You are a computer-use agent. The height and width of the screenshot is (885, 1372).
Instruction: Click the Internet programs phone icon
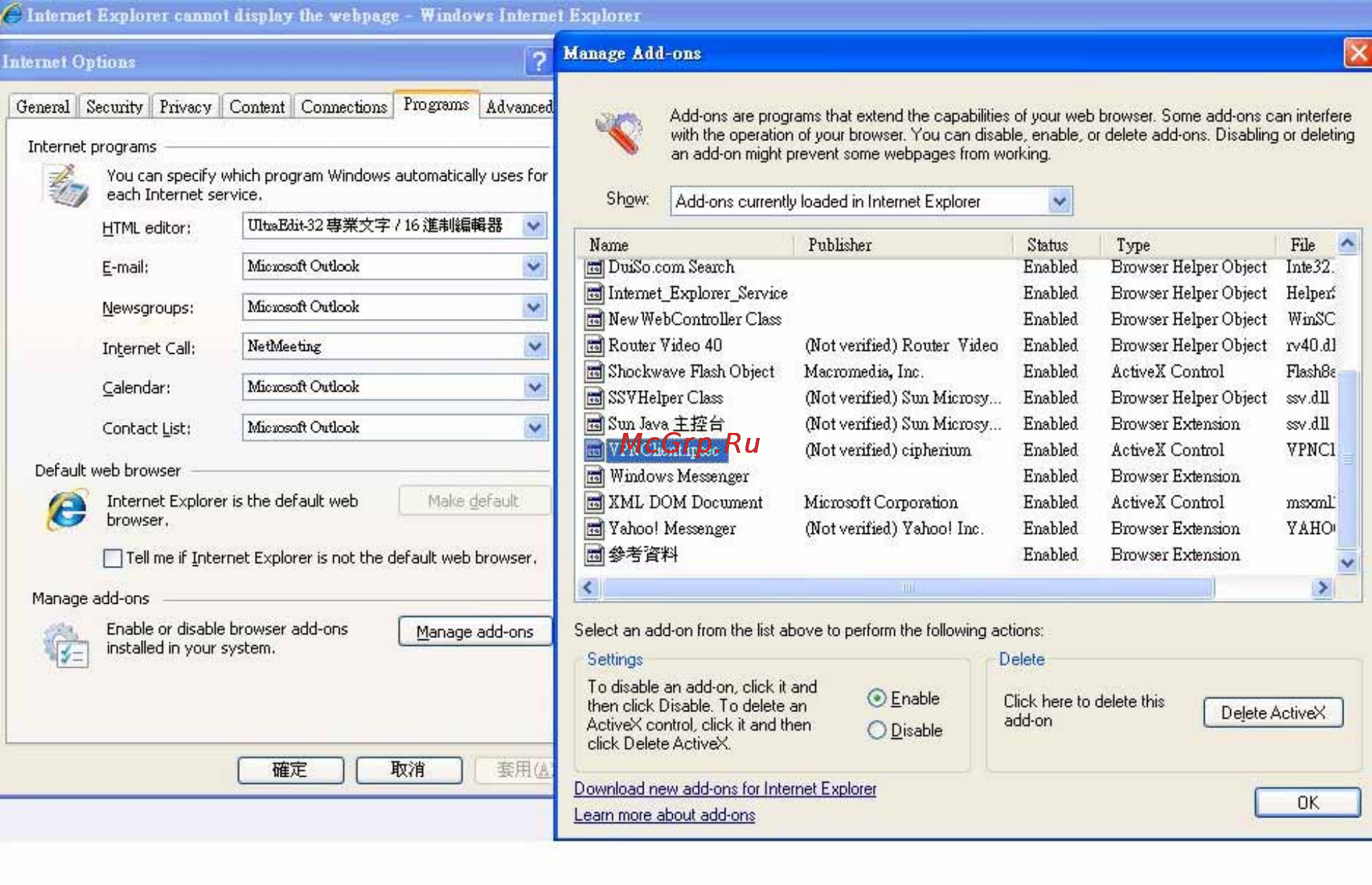coord(67,186)
